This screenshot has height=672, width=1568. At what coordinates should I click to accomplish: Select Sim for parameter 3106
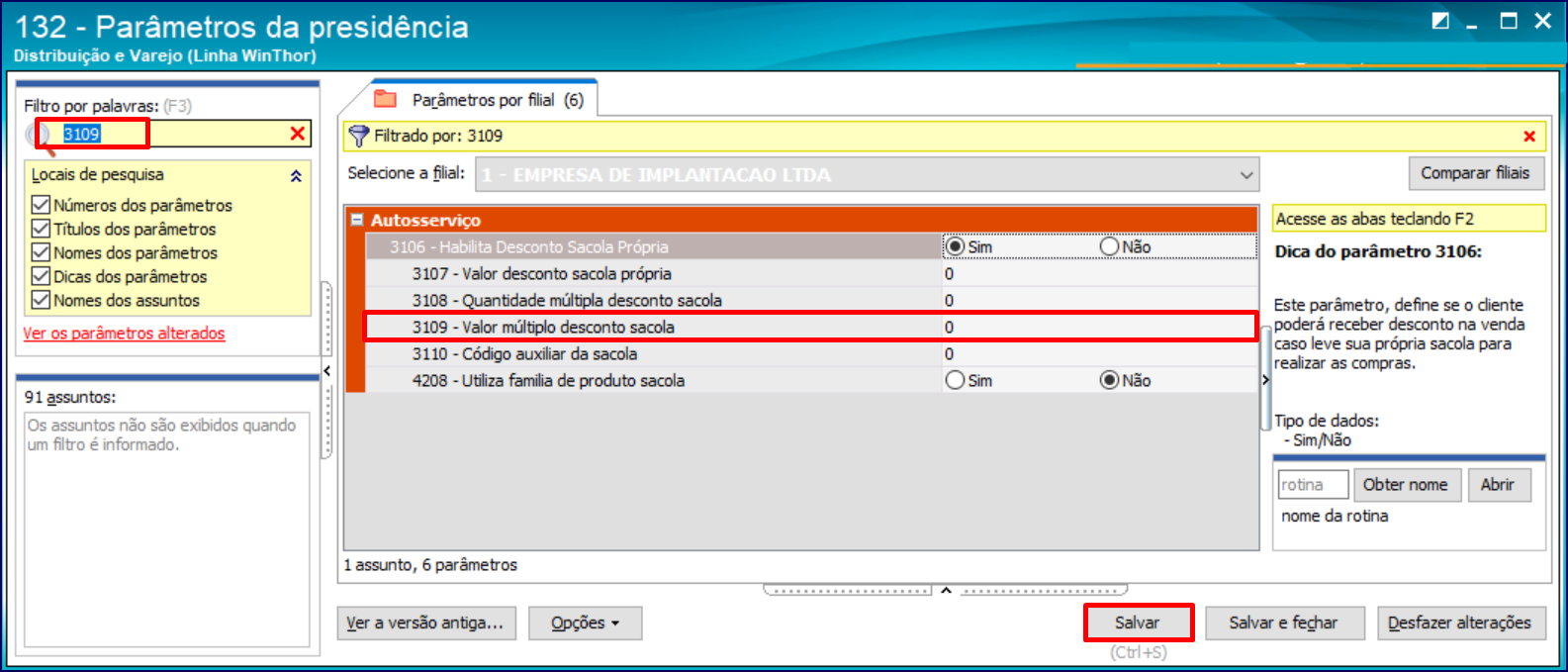(955, 246)
